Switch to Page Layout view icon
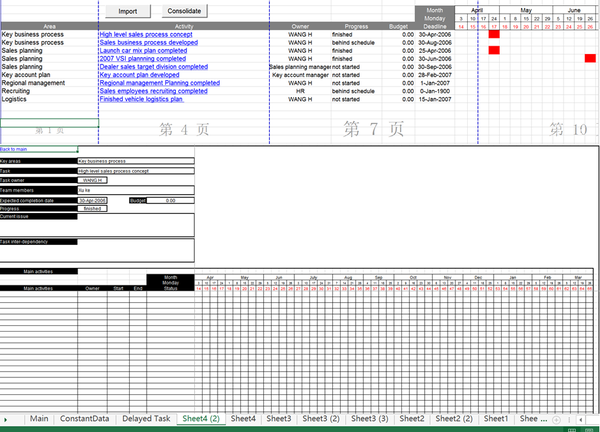Viewport: 600px width, 432px height. coord(589,430)
